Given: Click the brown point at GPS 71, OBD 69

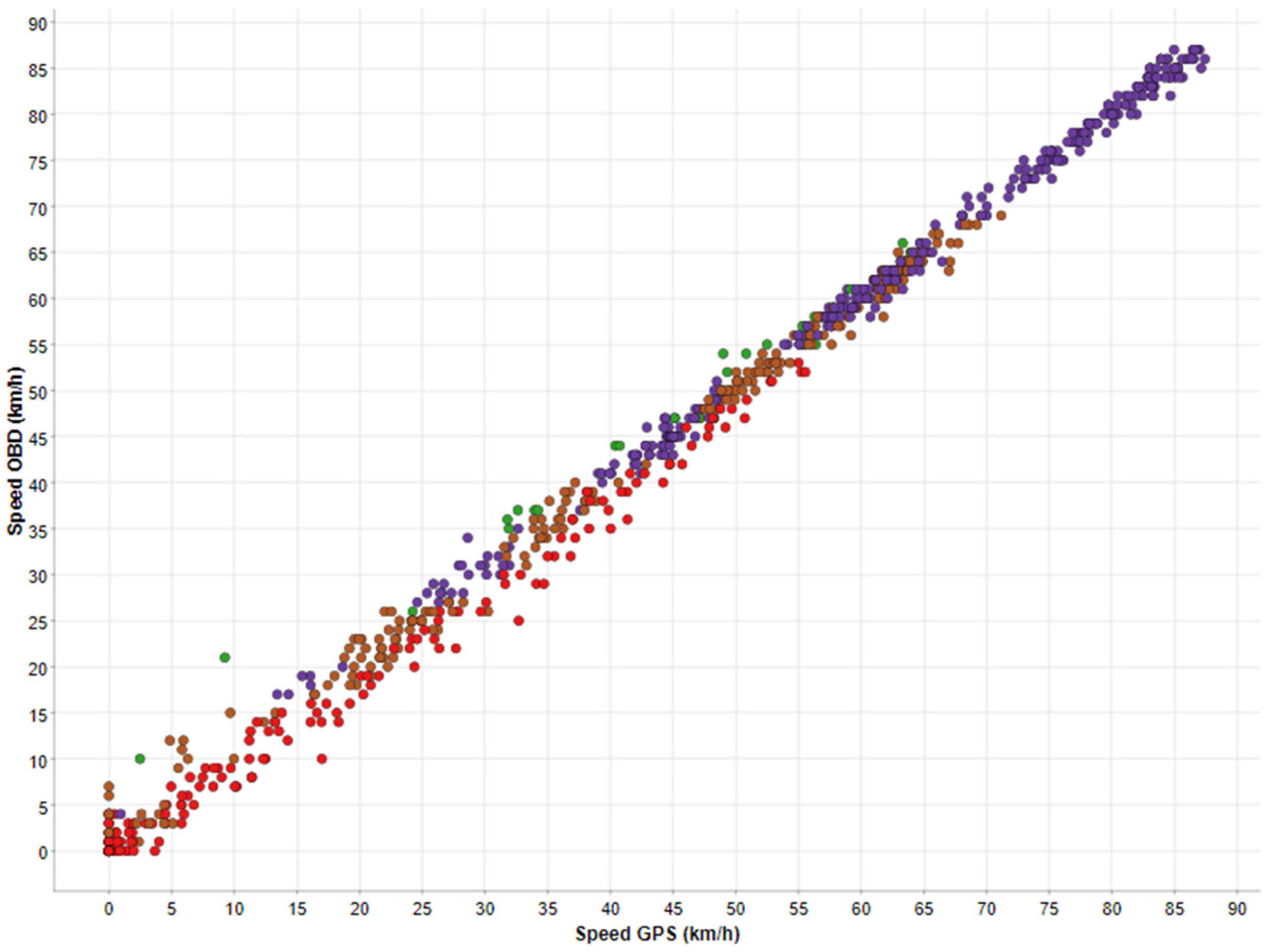Looking at the screenshot, I should 1000,216.
